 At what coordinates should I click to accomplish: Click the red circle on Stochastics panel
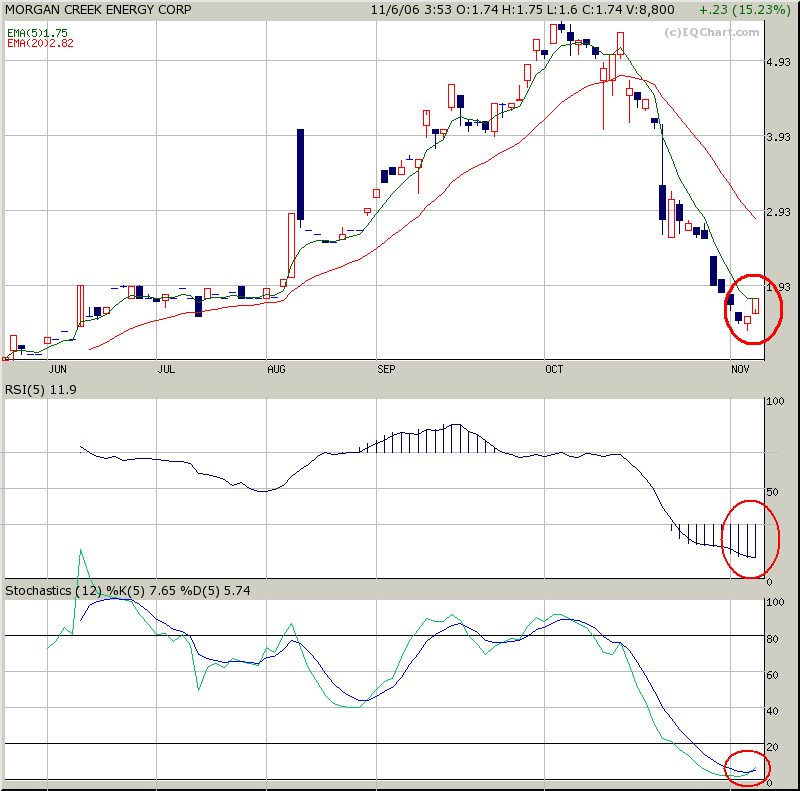(746, 767)
